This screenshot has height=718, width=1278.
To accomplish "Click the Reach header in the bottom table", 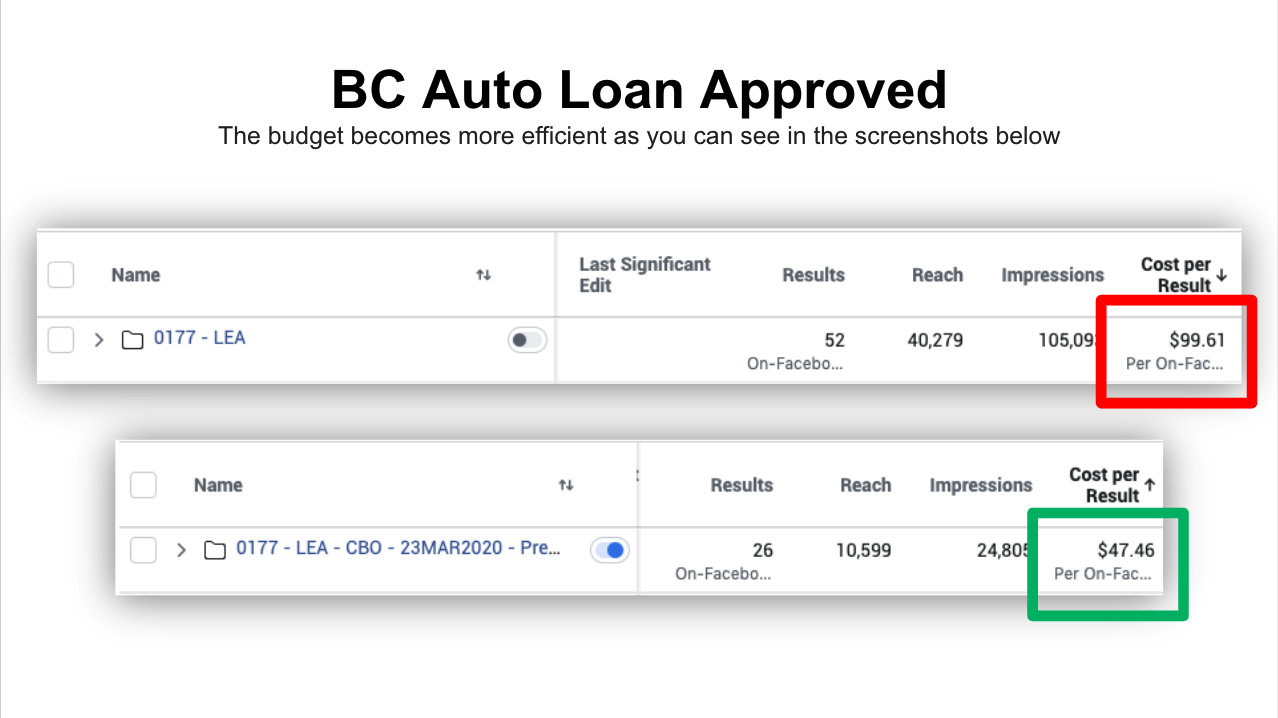I will click(x=865, y=485).
